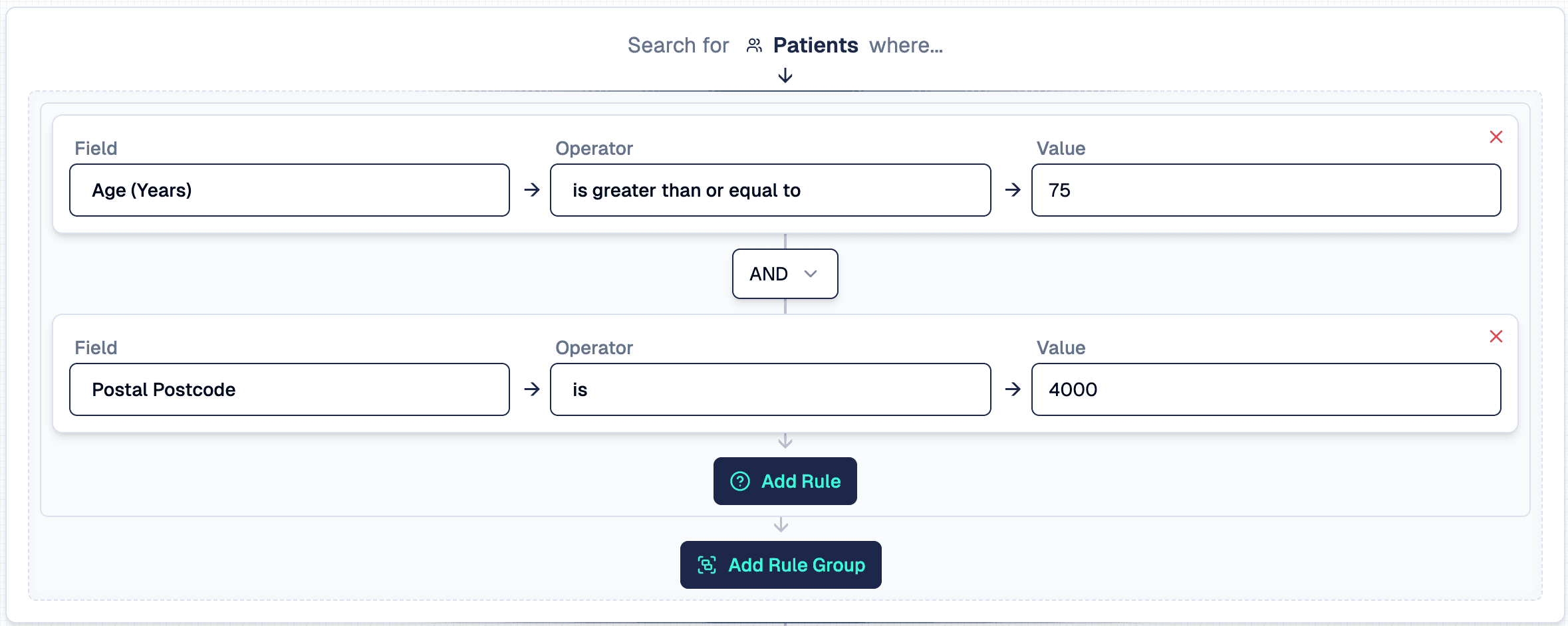Click the arrow between the is operator and 4000

coord(1013,389)
